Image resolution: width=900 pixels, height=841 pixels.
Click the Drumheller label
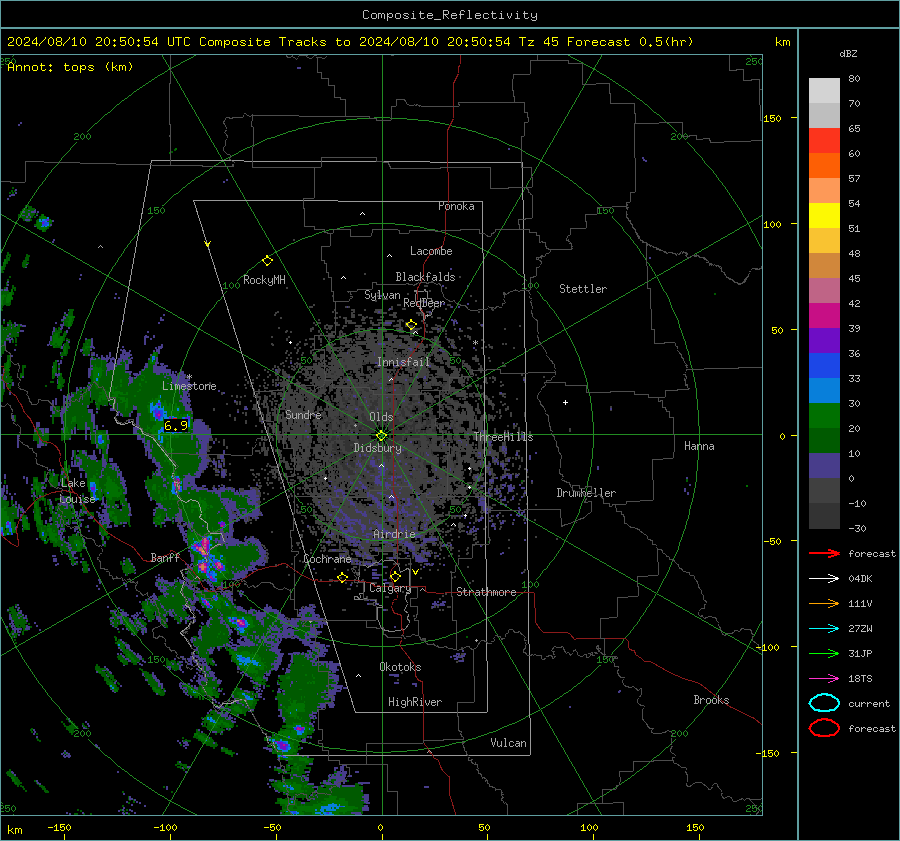(x=586, y=493)
